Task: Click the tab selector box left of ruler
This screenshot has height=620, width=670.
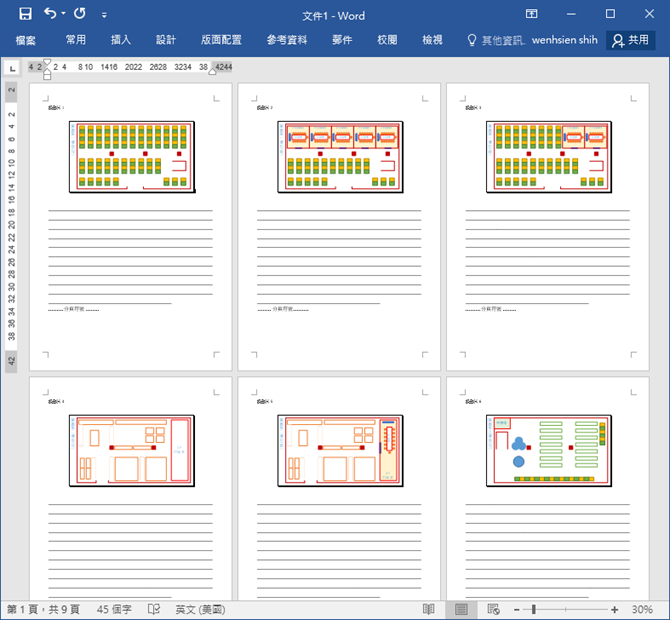Action: [x=12, y=68]
